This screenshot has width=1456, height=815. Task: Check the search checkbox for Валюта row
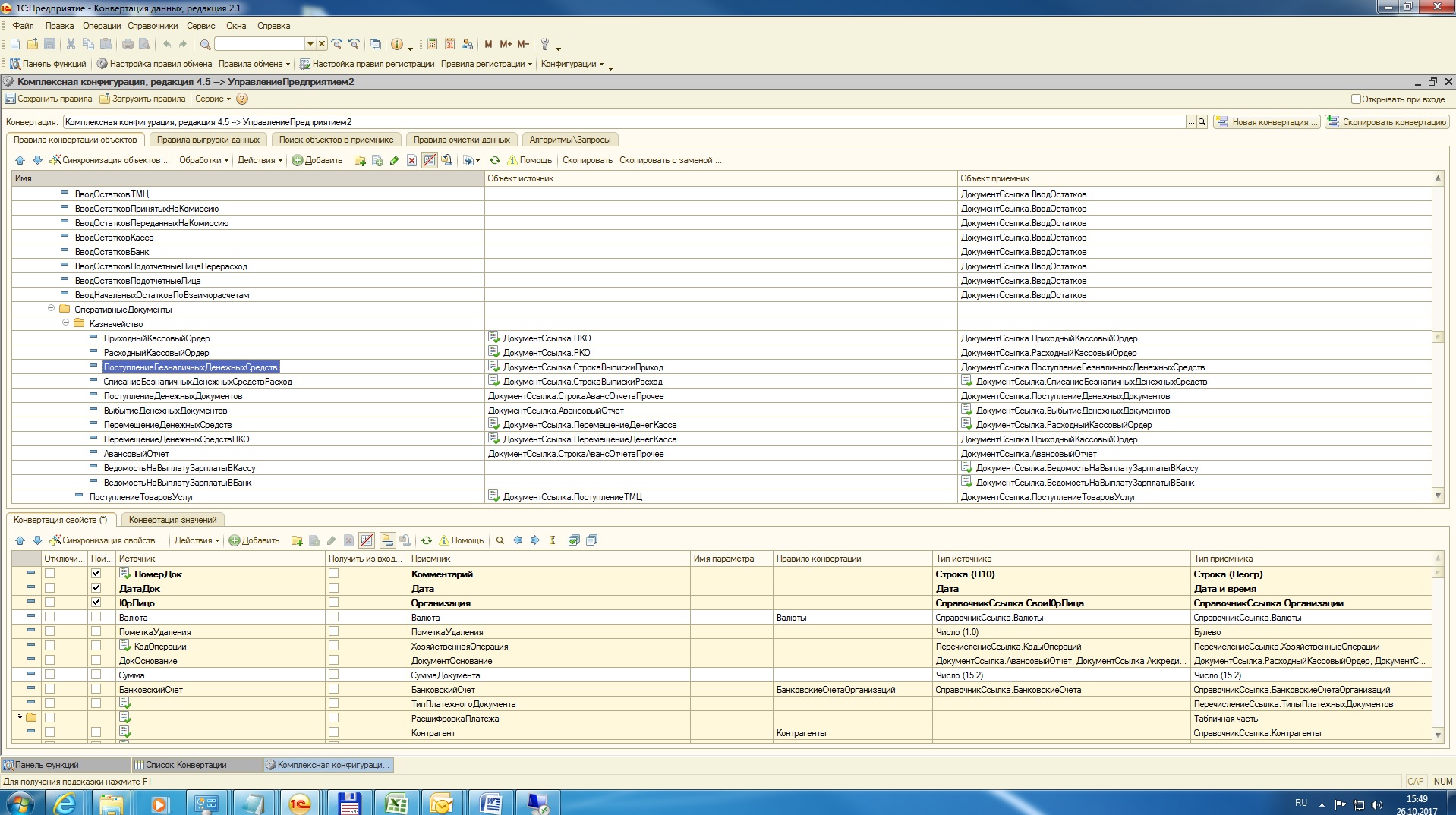[x=96, y=617]
